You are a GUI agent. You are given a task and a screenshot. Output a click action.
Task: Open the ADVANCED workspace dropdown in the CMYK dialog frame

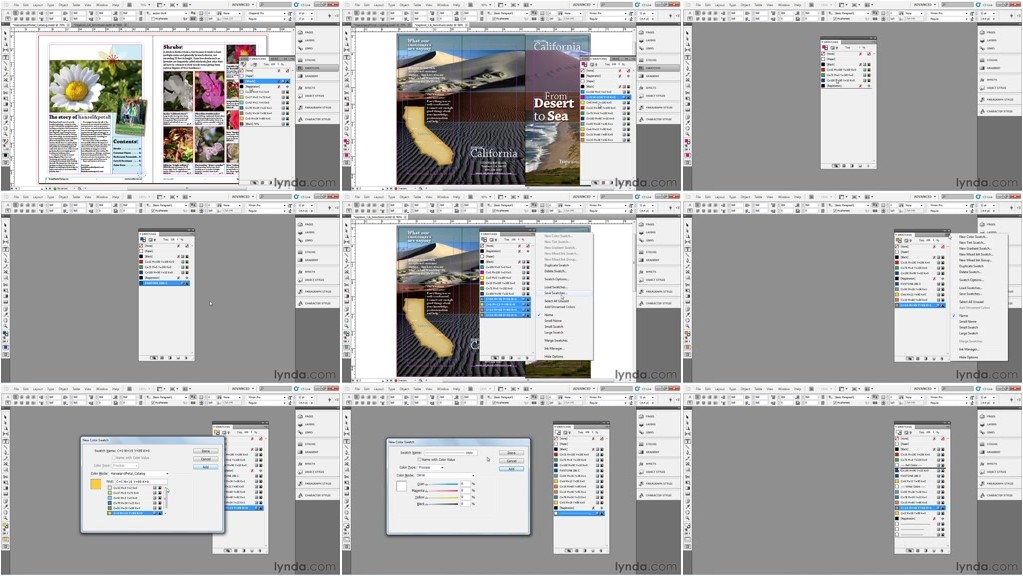pos(584,389)
